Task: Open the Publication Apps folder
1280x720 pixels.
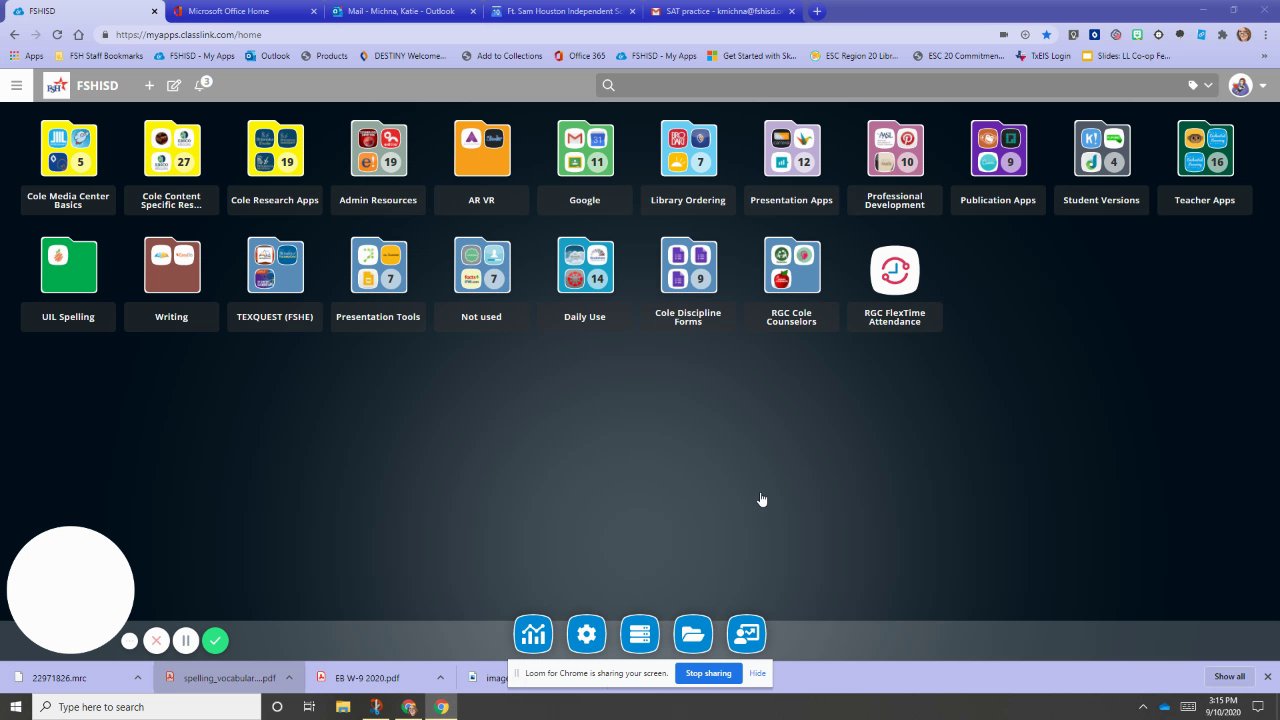Action: coord(998,150)
